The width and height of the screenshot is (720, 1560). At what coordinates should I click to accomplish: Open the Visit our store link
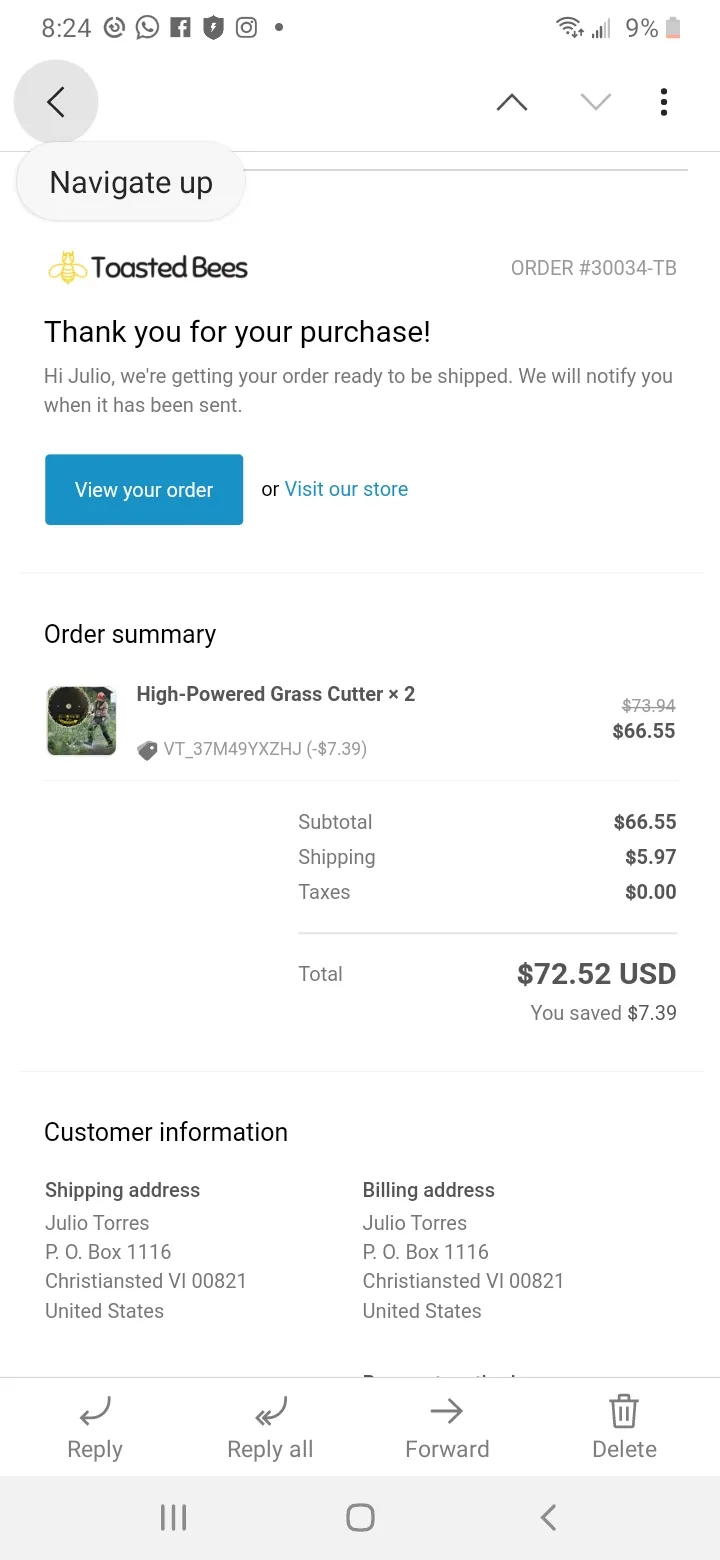click(346, 489)
